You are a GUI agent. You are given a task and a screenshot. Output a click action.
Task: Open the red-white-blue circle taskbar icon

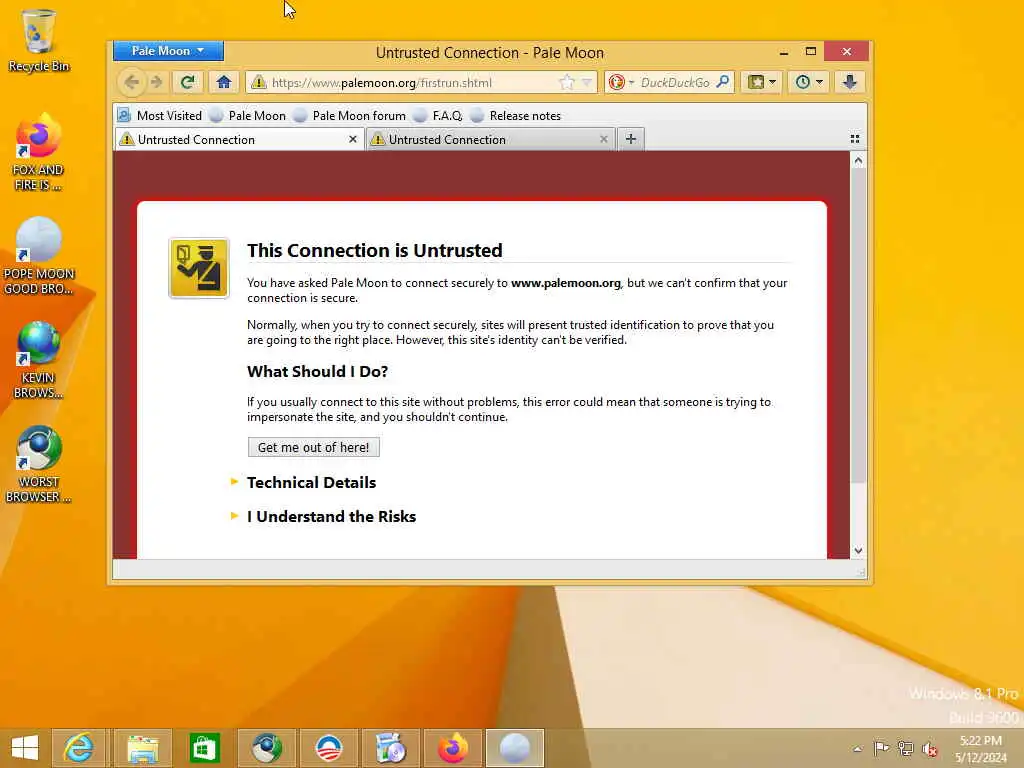[x=328, y=748]
